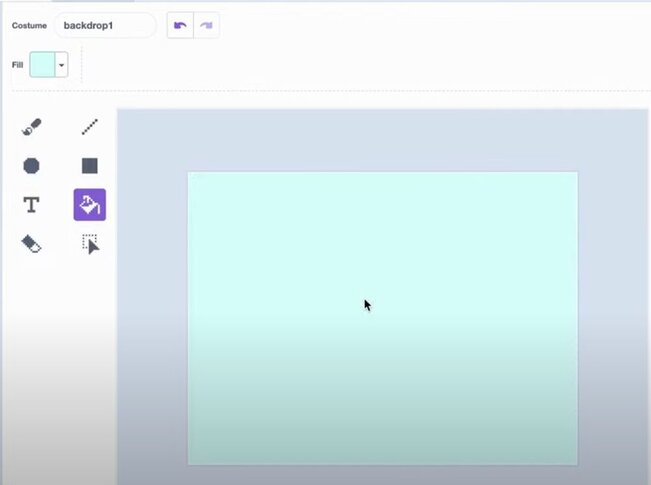This screenshot has width=651, height=485.
Task: Click the Fill color swatch
Action: 42,65
